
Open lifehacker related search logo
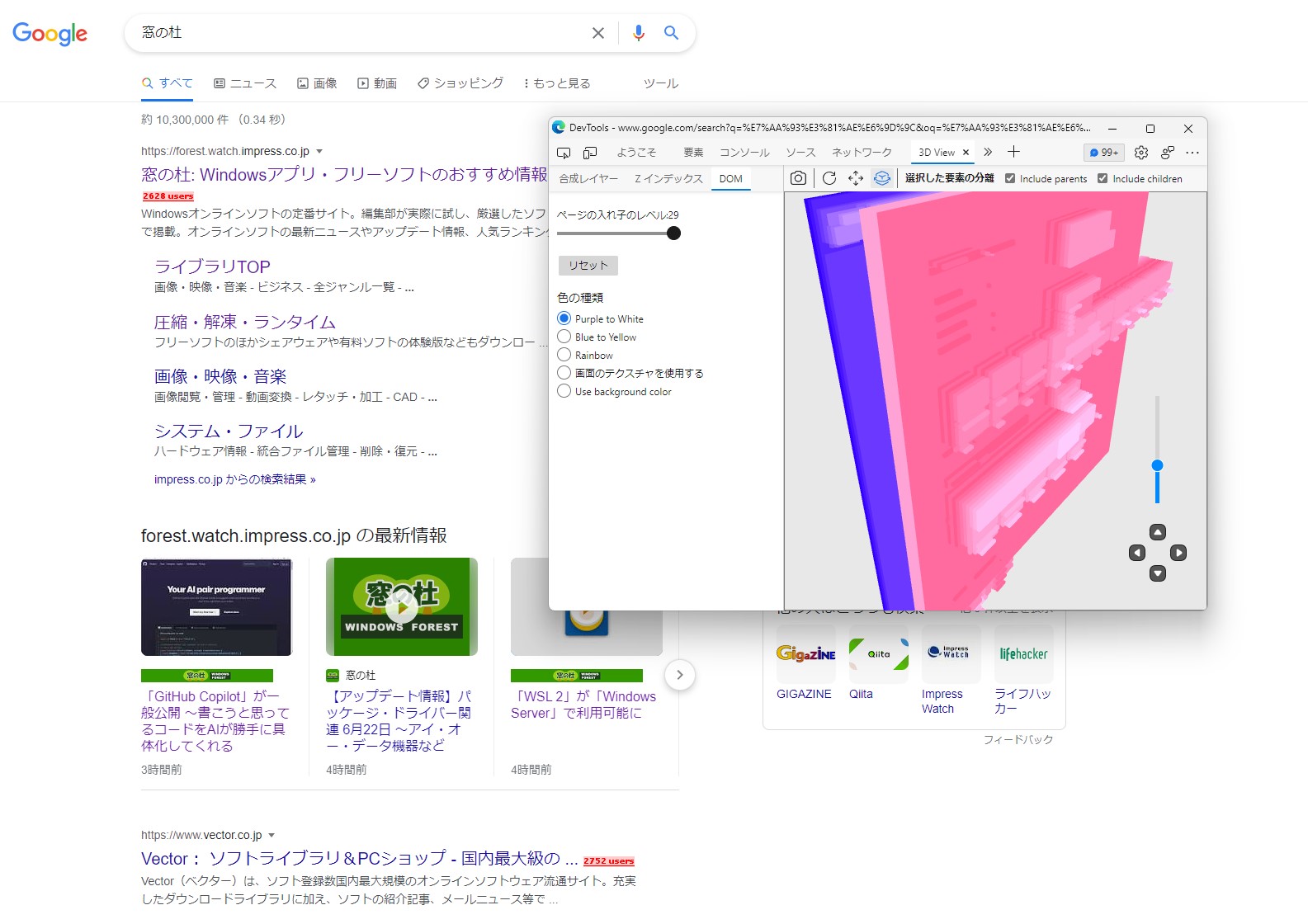(1024, 653)
